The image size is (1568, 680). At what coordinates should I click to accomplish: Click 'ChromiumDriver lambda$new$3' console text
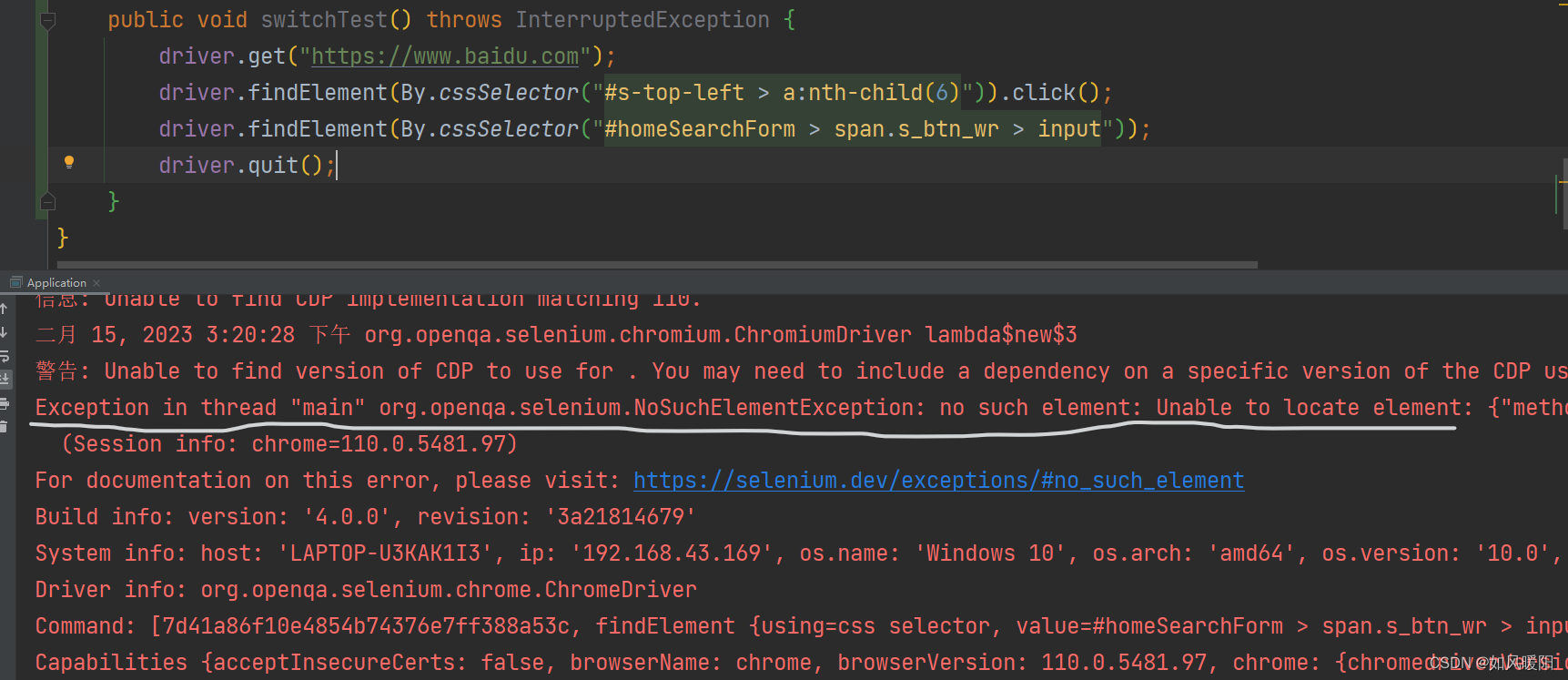(x=905, y=335)
